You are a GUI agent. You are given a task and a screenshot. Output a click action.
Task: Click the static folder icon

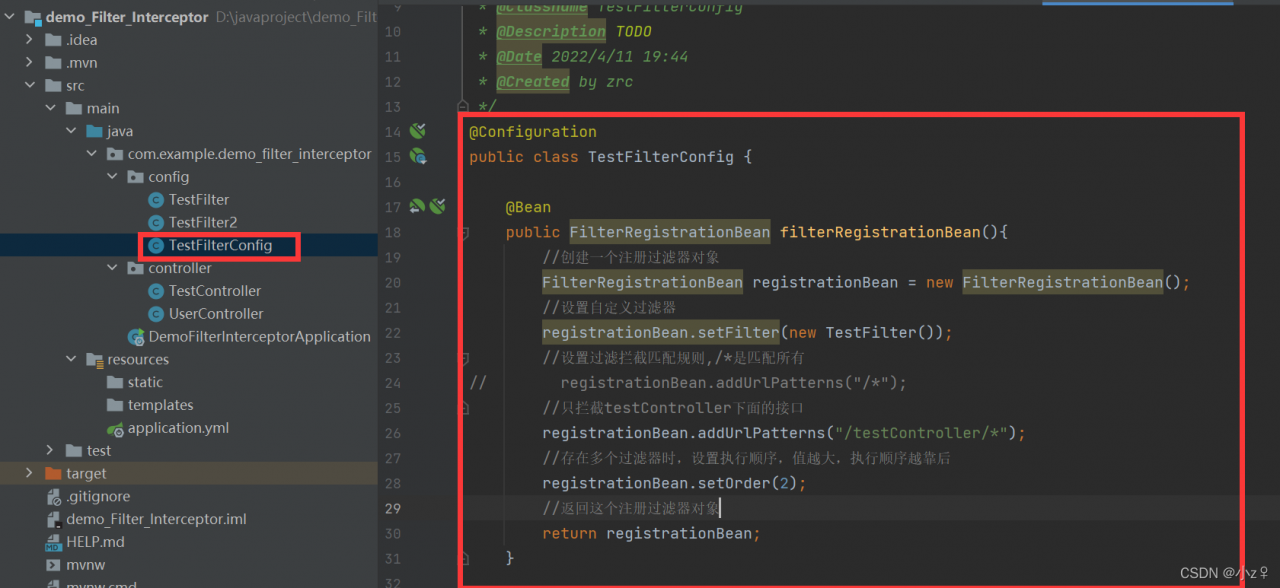(x=115, y=382)
